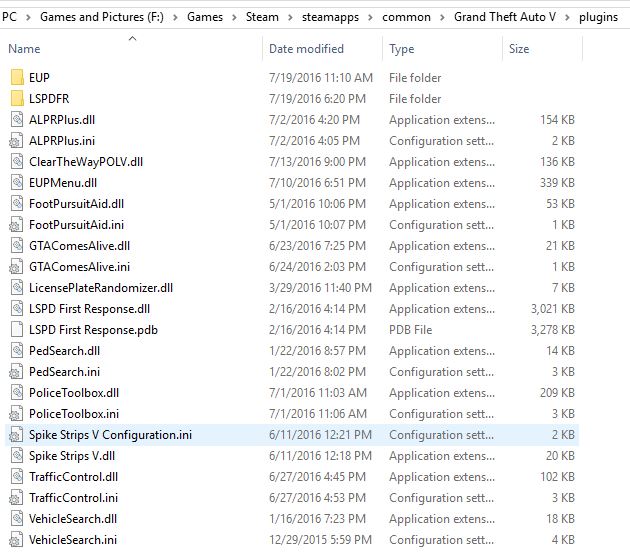Select the LSPD First Response.pdb icon
The height and width of the screenshot is (556, 630).
16,329
